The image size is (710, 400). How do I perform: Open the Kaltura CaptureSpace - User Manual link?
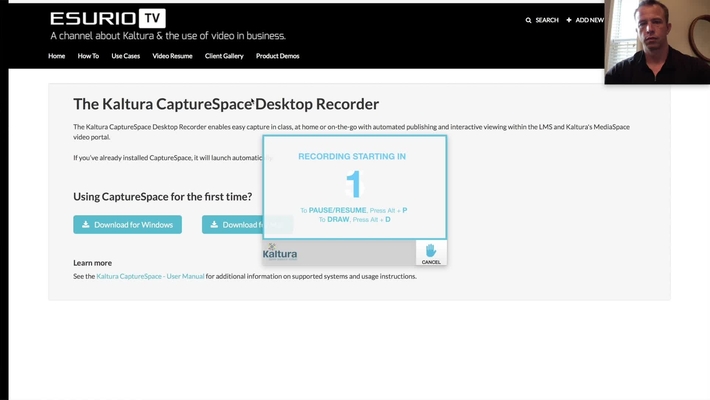pos(150,276)
